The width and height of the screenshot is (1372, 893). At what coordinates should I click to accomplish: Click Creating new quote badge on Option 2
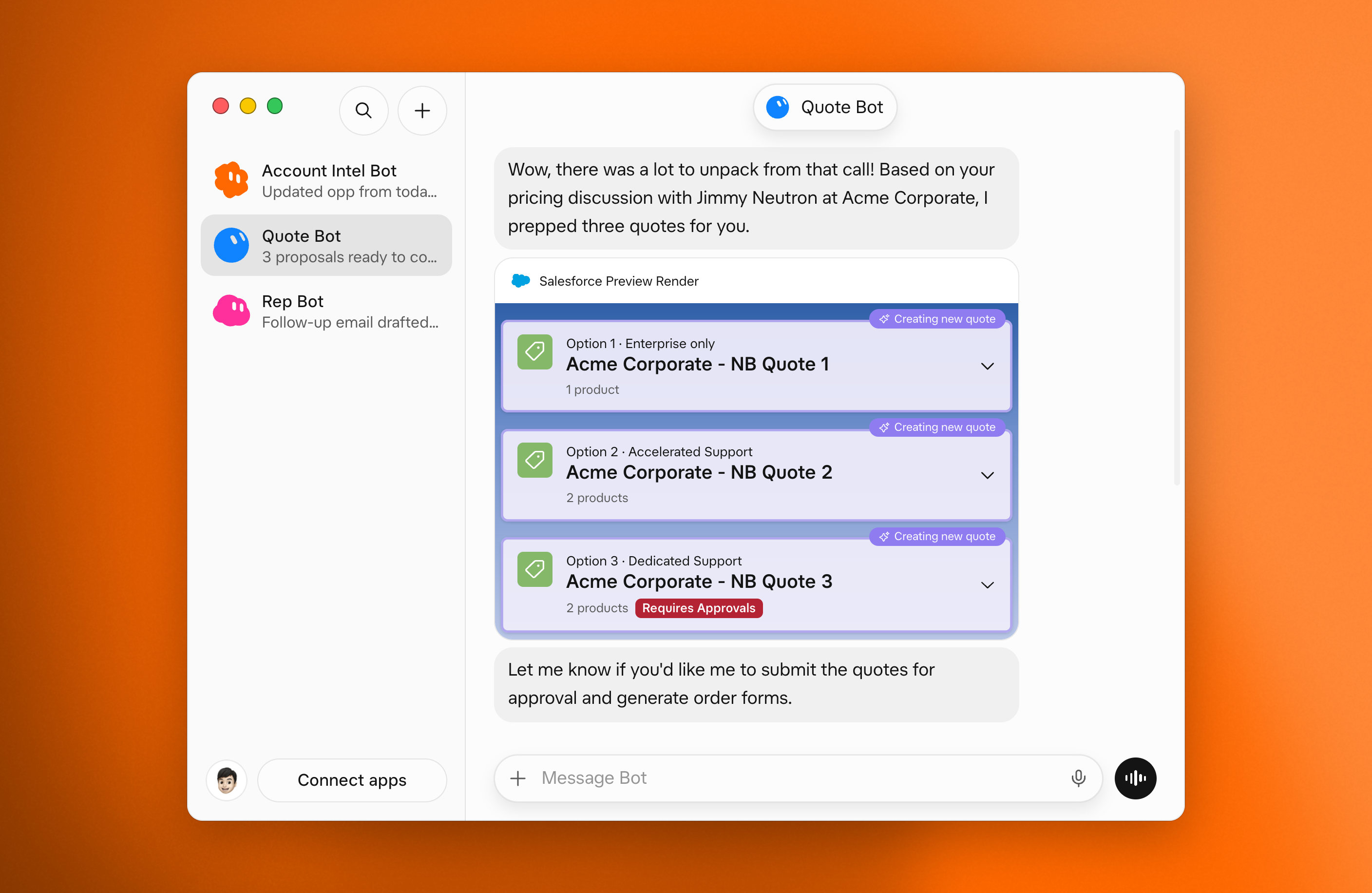pos(937,427)
